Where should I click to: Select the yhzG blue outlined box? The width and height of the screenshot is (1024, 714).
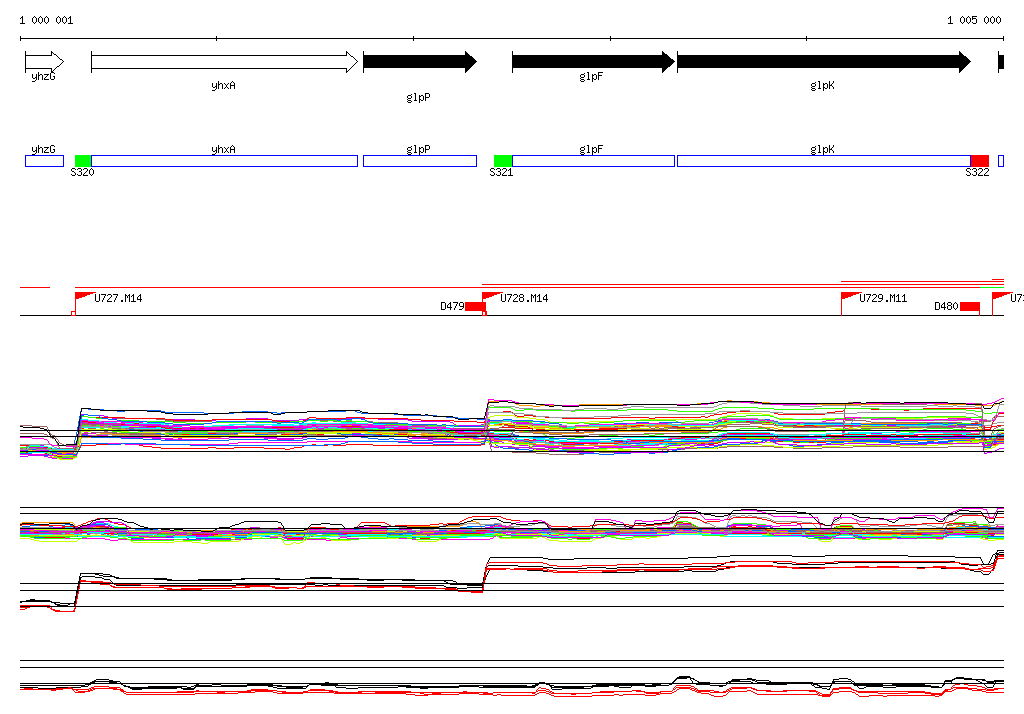pos(44,161)
